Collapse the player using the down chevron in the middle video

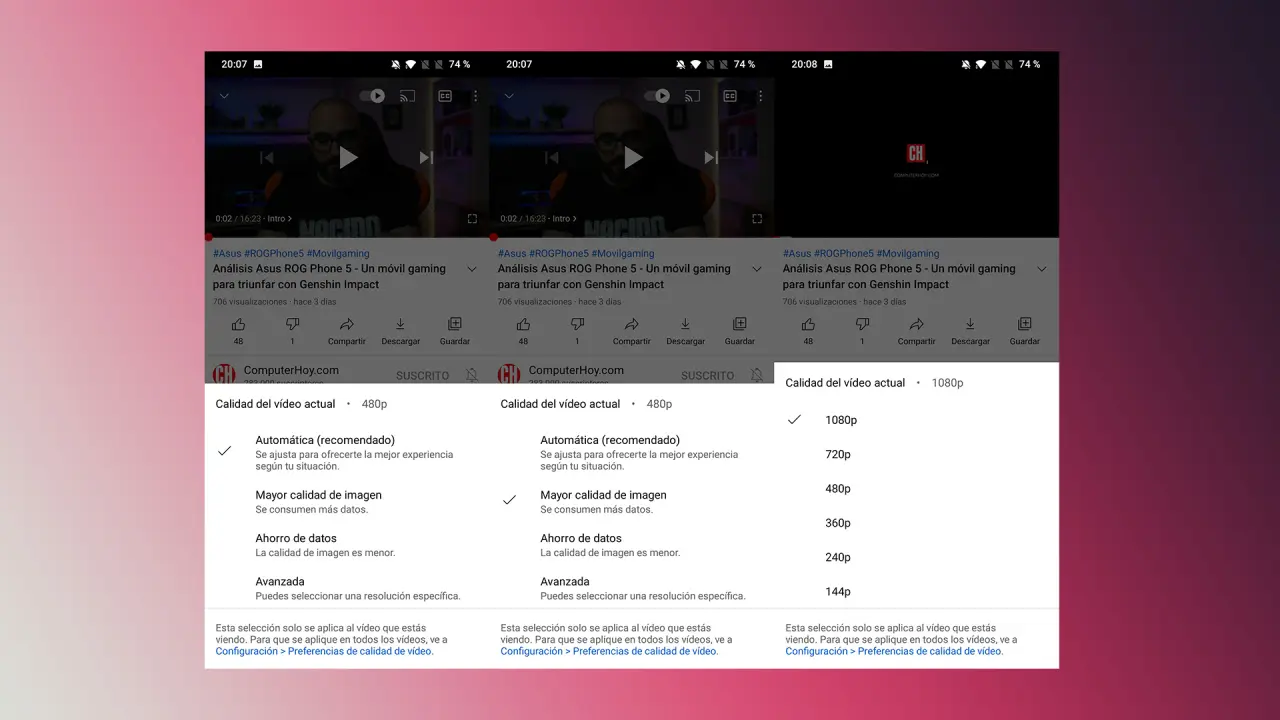point(509,96)
